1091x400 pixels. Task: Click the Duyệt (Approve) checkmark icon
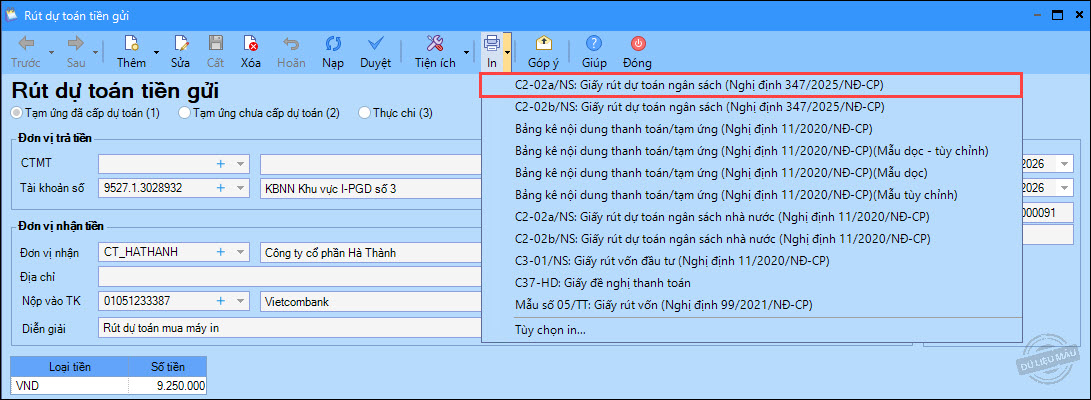coord(375,44)
